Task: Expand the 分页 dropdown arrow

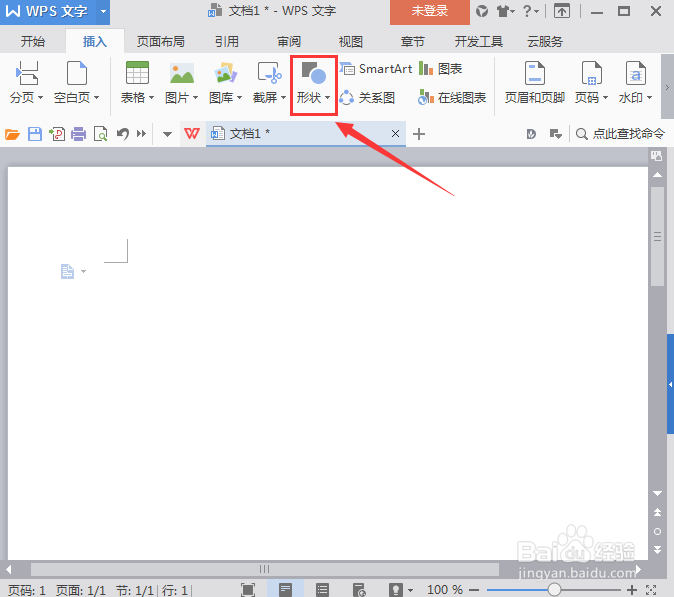Action: point(41,98)
